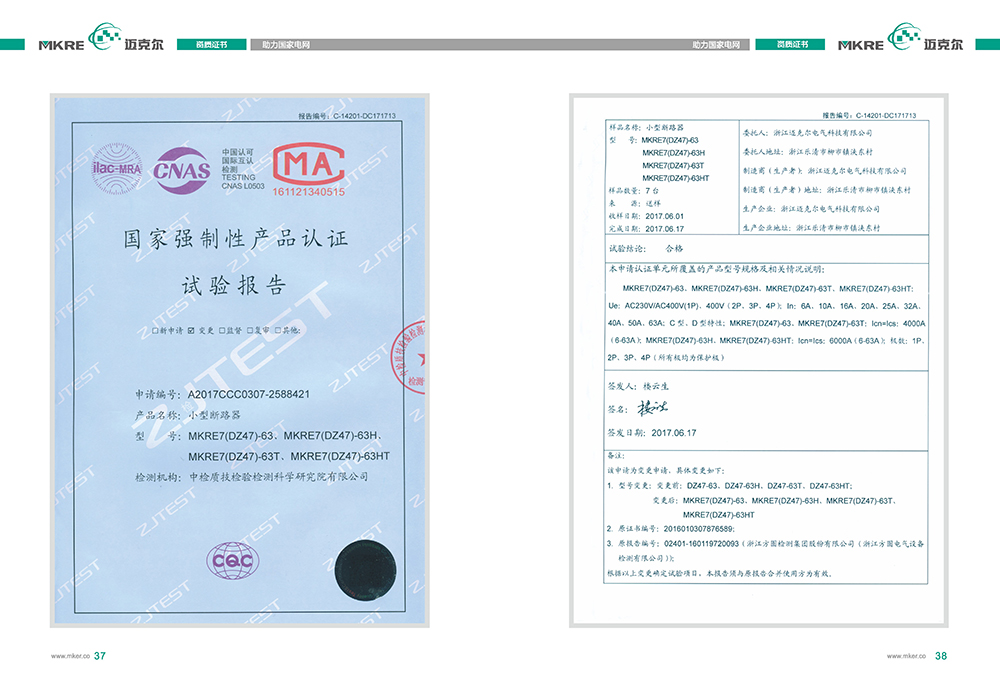
Task: Click 来源 送样 row
Action: [x=635, y=203]
